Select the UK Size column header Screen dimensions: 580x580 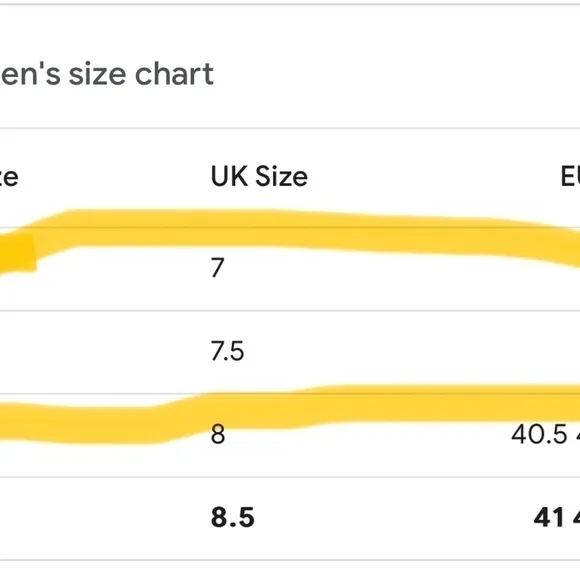259,176
